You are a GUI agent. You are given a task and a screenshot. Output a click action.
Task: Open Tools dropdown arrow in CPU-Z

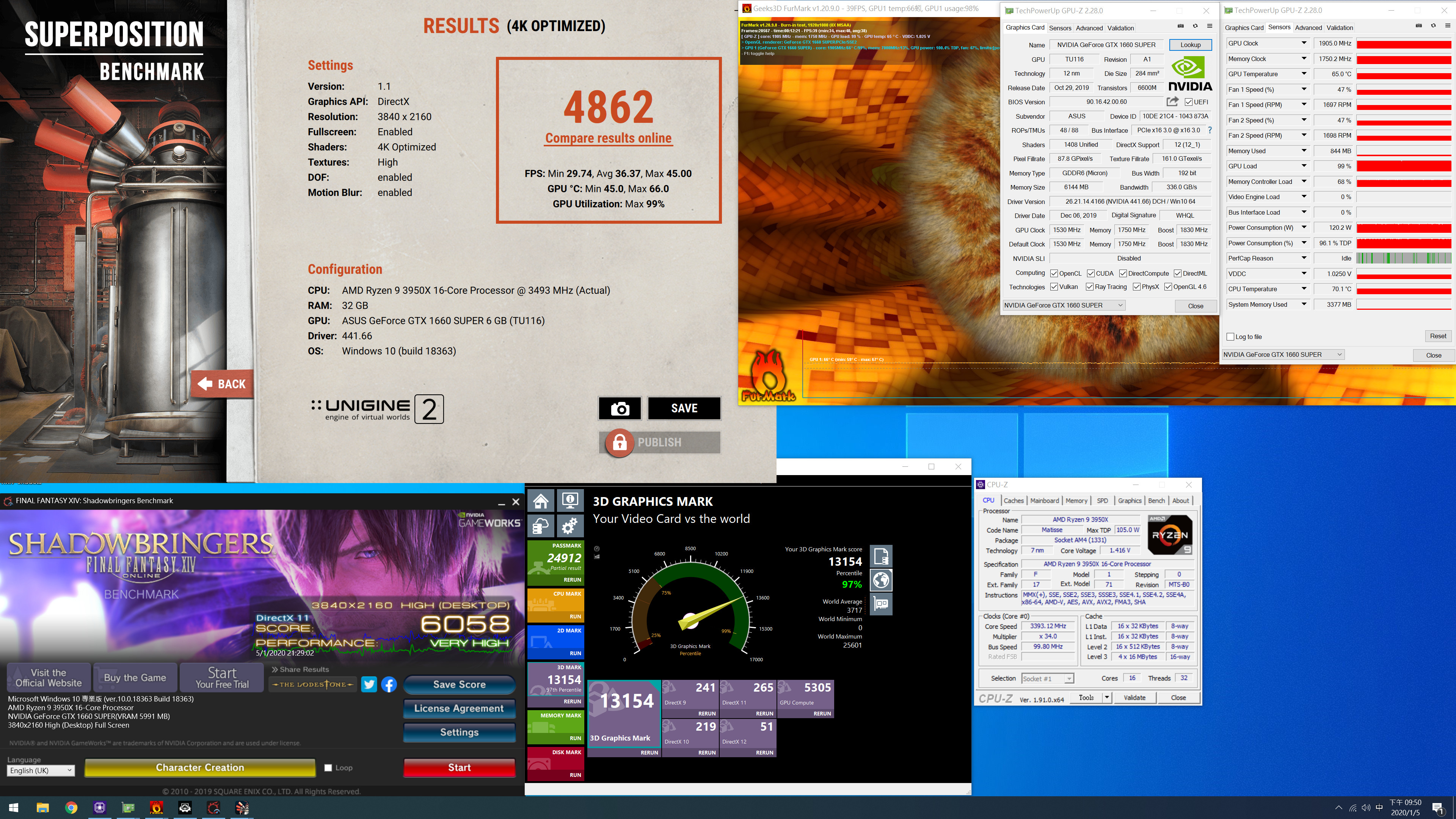click(1107, 698)
